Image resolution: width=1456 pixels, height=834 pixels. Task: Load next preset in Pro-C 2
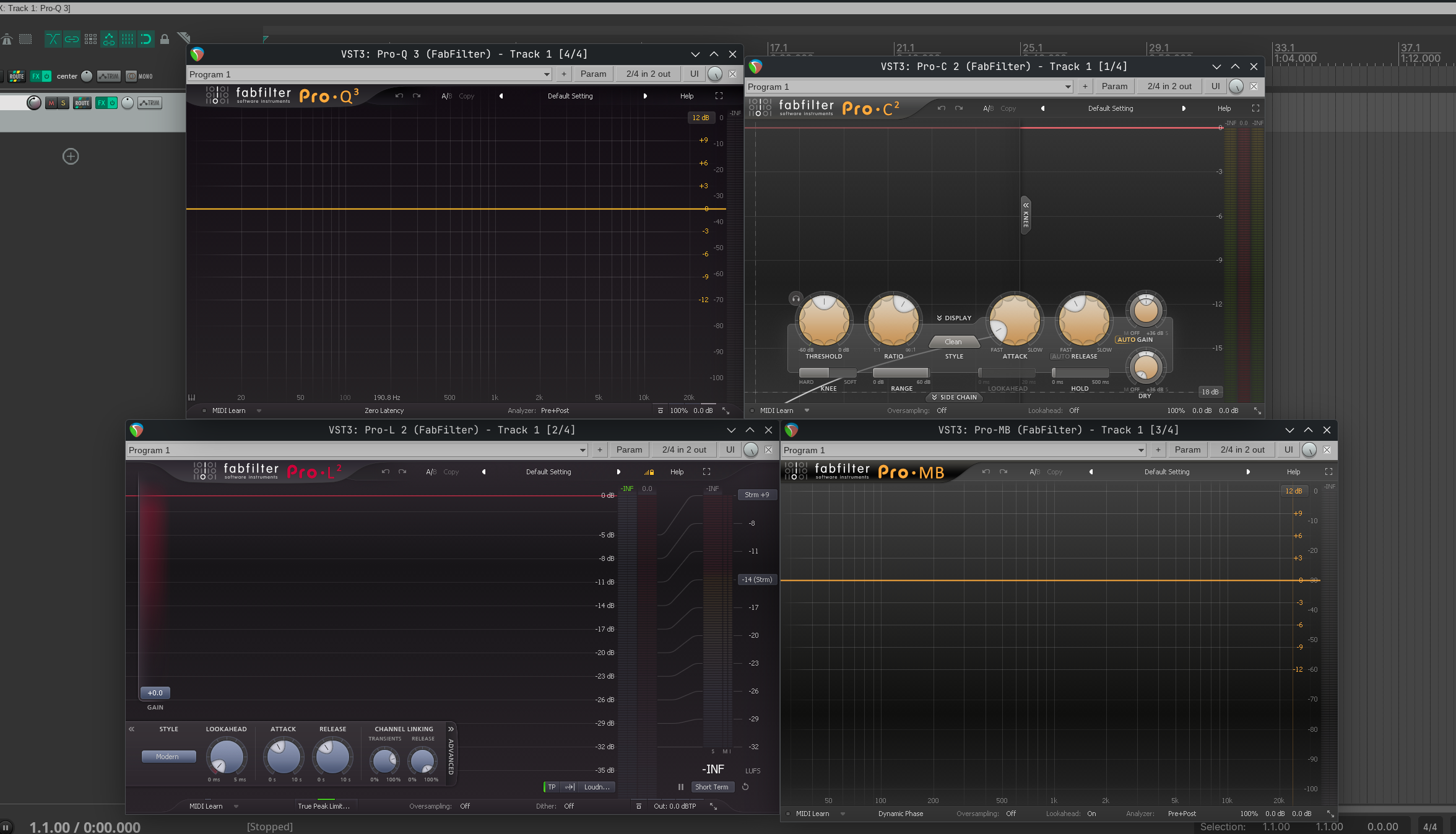coord(1184,108)
